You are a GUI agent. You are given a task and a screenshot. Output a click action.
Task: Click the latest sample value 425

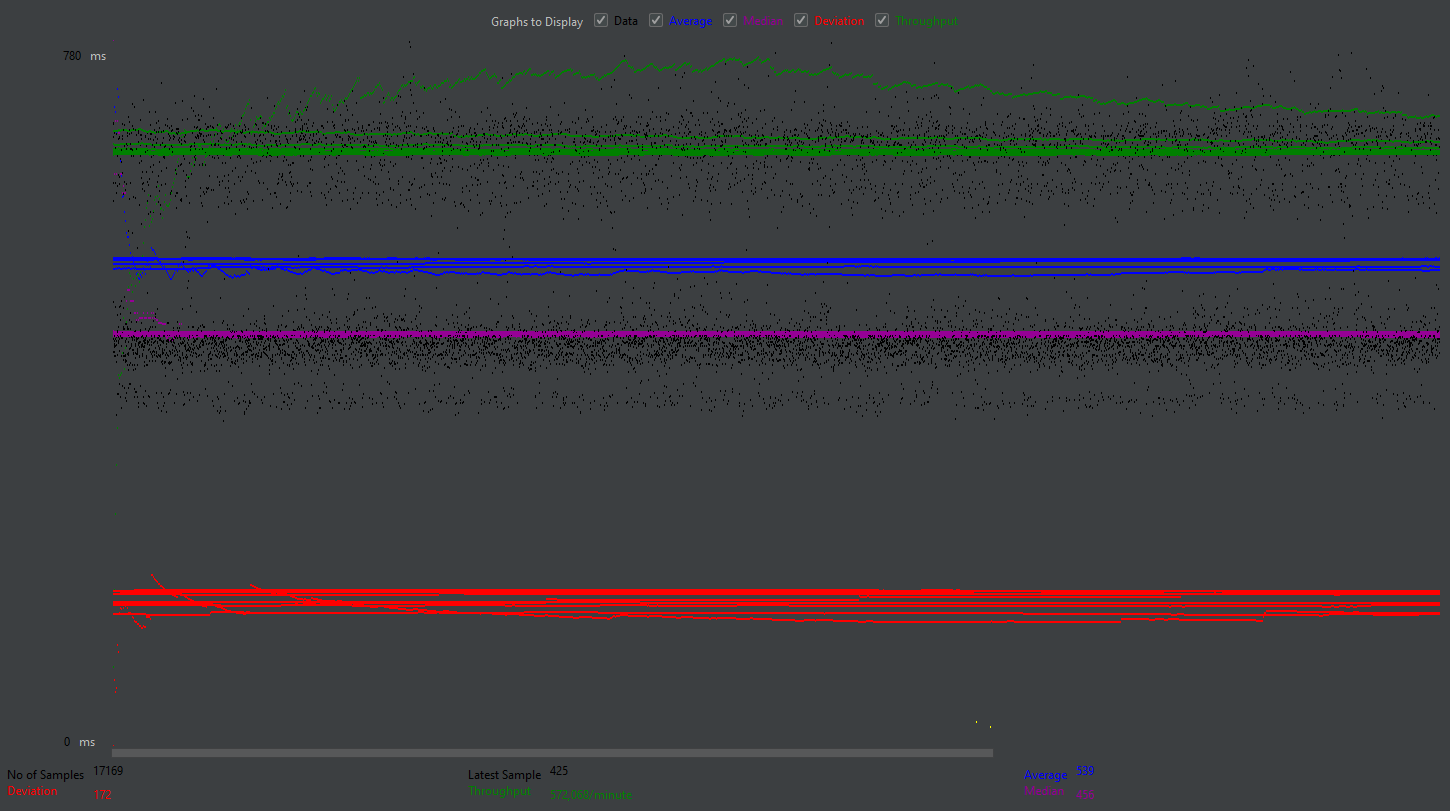coord(559,771)
